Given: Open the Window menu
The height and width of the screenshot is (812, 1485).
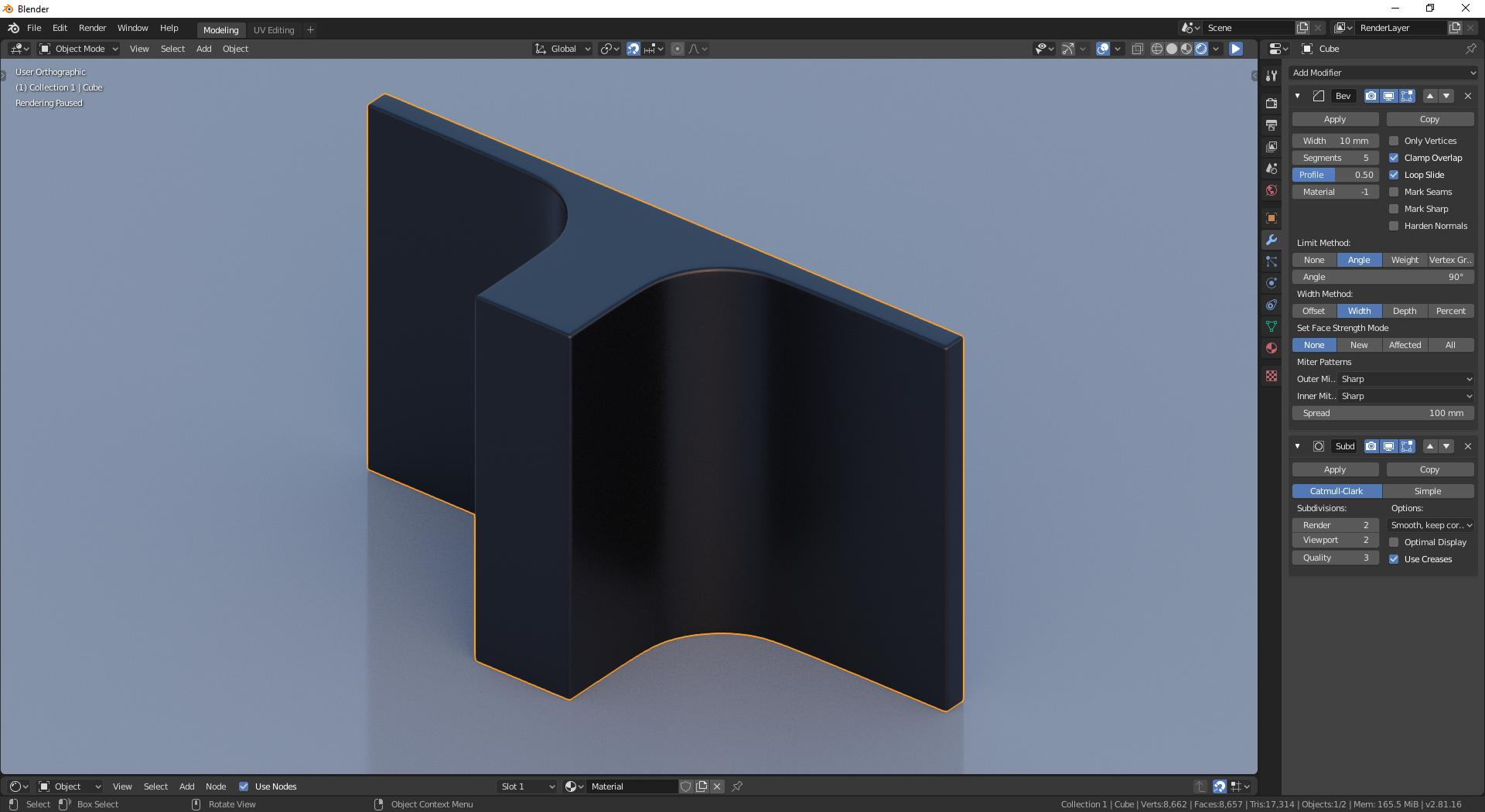Looking at the screenshot, I should pos(132,28).
